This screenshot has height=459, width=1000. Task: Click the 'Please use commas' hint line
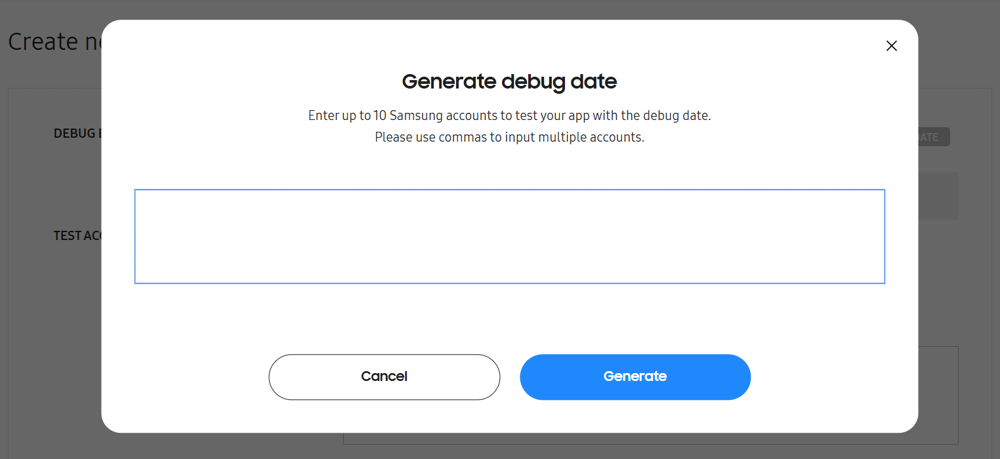point(510,137)
